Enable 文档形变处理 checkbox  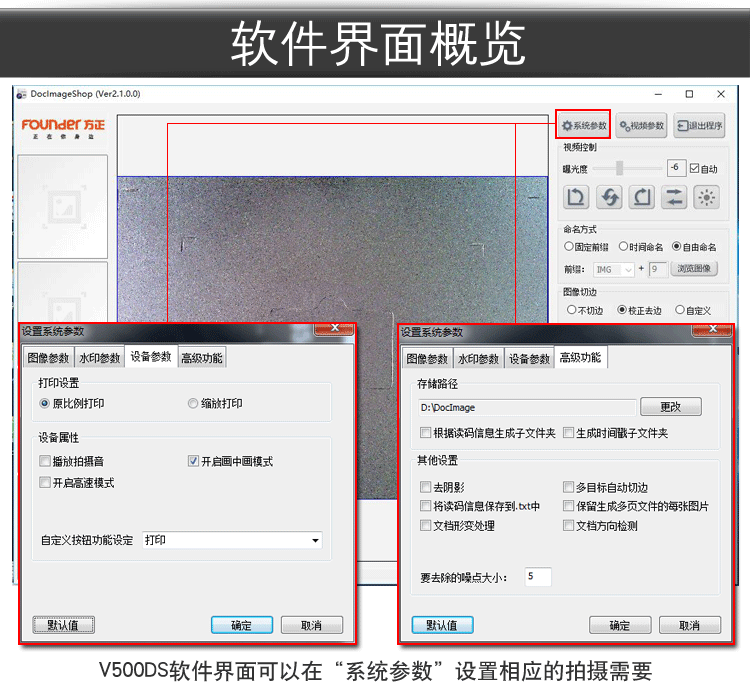coord(425,526)
